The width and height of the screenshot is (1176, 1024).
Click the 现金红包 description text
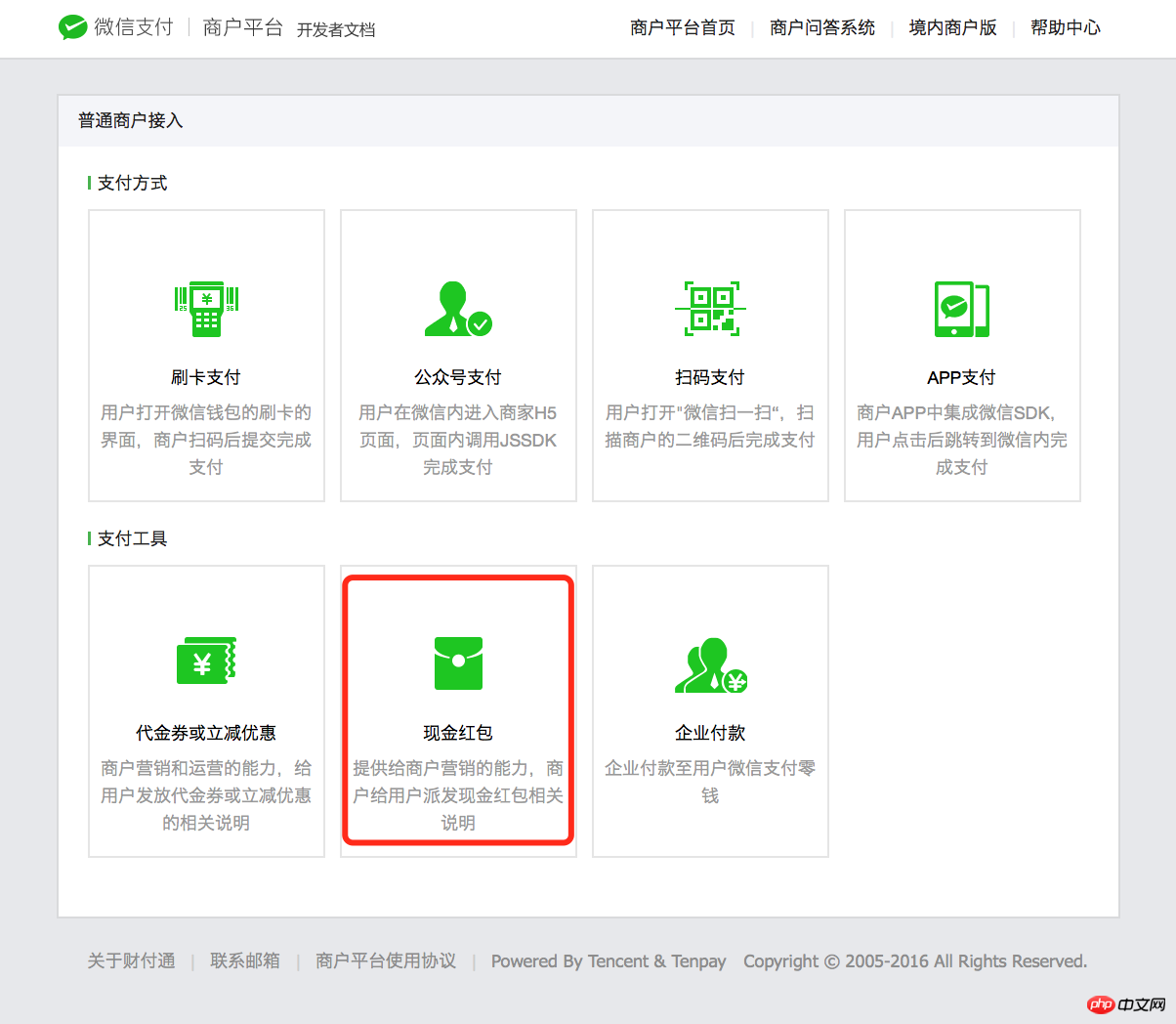click(x=458, y=795)
